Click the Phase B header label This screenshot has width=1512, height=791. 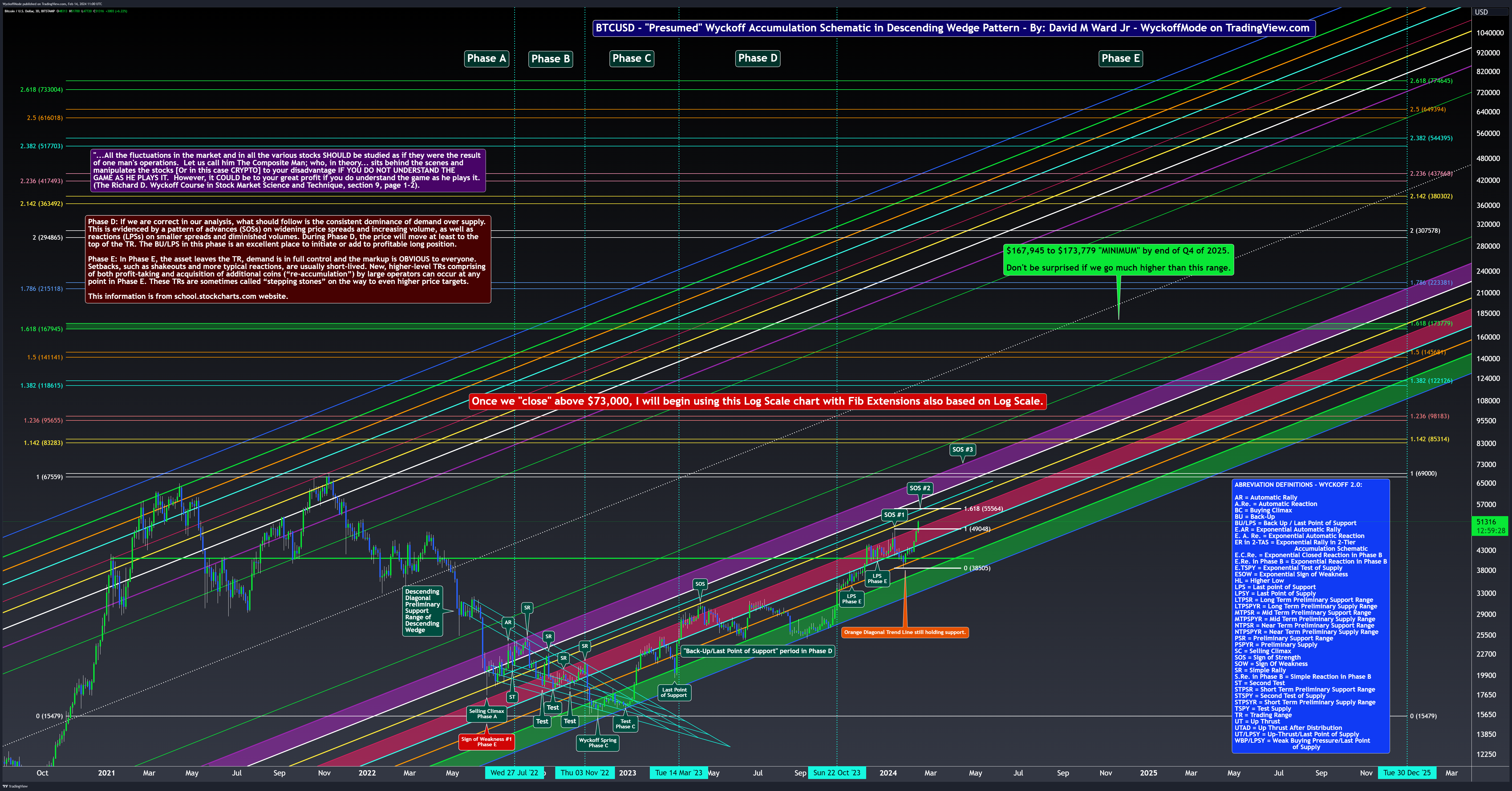coord(550,59)
